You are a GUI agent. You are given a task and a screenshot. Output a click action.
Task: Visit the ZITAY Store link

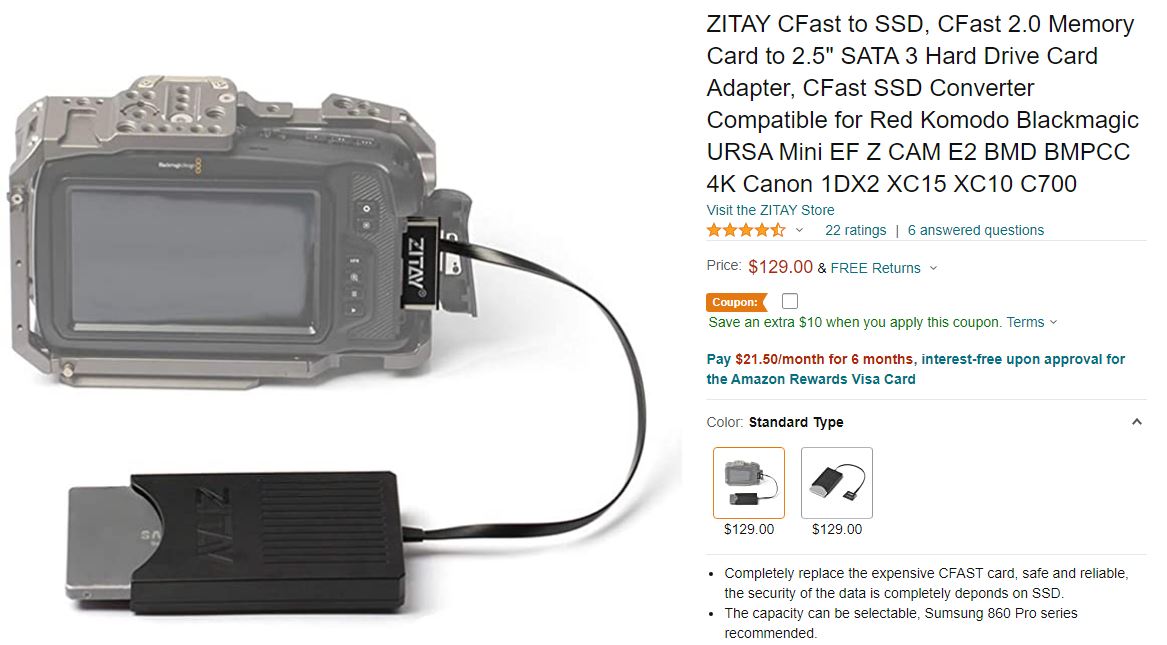pyautogui.click(x=770, y=210)
